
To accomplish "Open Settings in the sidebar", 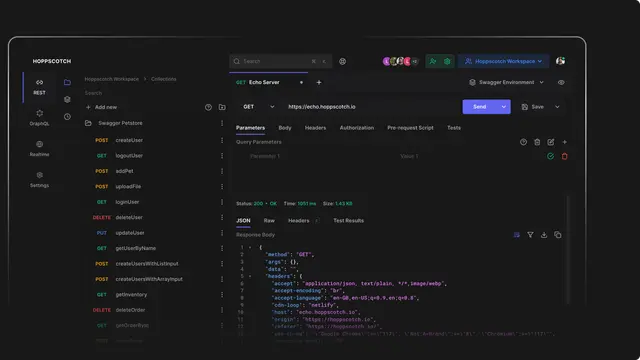I will 39,180.
